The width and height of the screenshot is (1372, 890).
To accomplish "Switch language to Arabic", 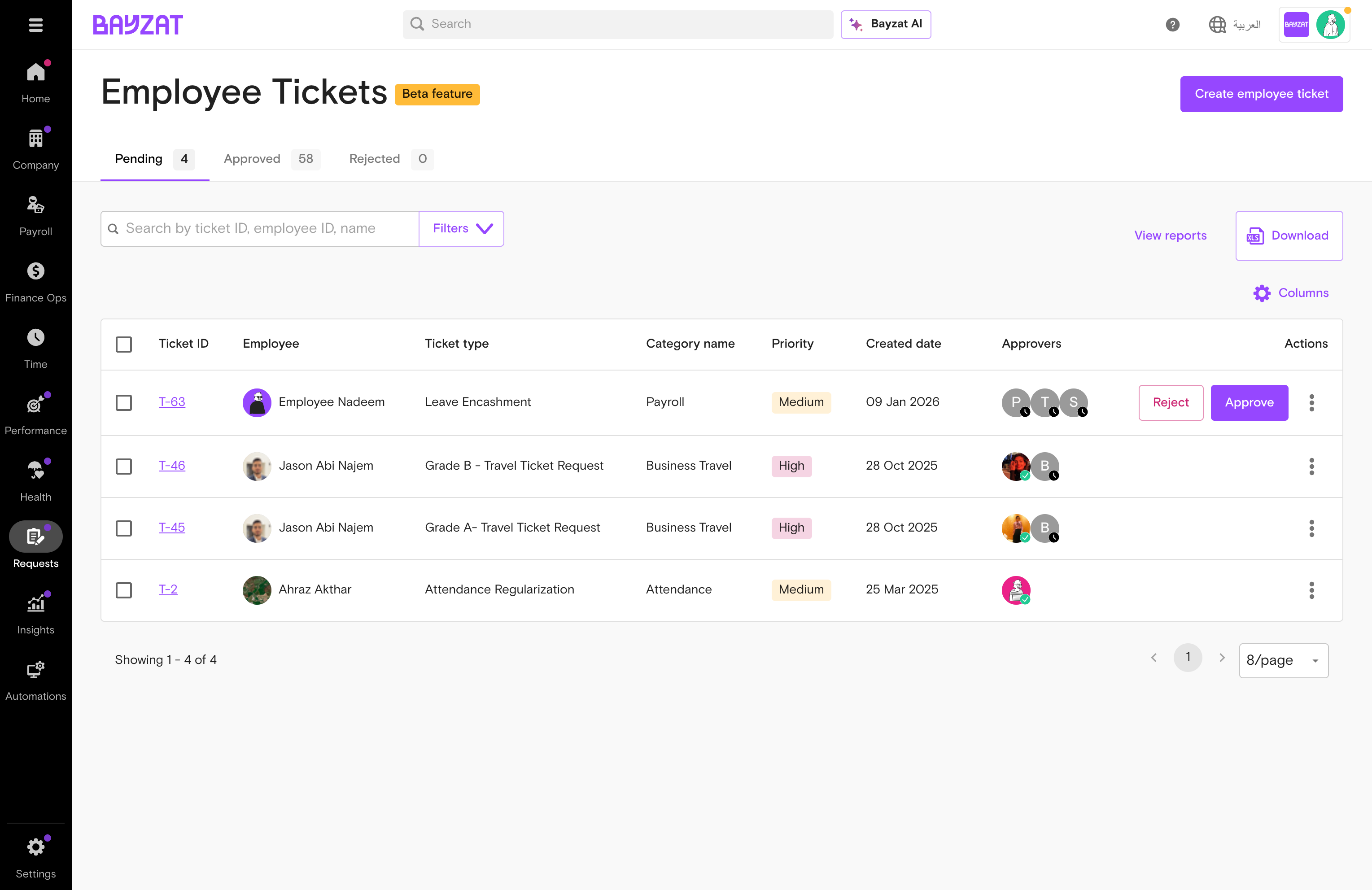I will tap(1235, 25).
